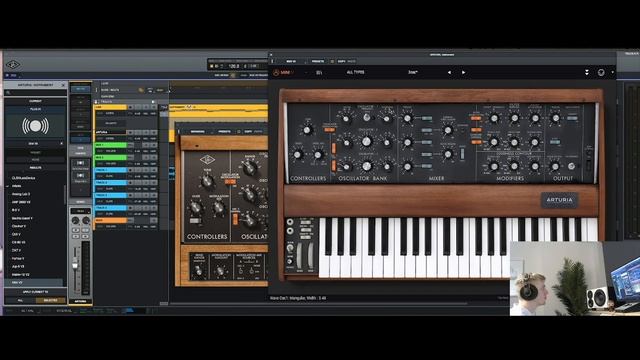Click the Cutoff Frequency knob in Modifiers
The image size is (640, 360).
click(x=494, y=118)
